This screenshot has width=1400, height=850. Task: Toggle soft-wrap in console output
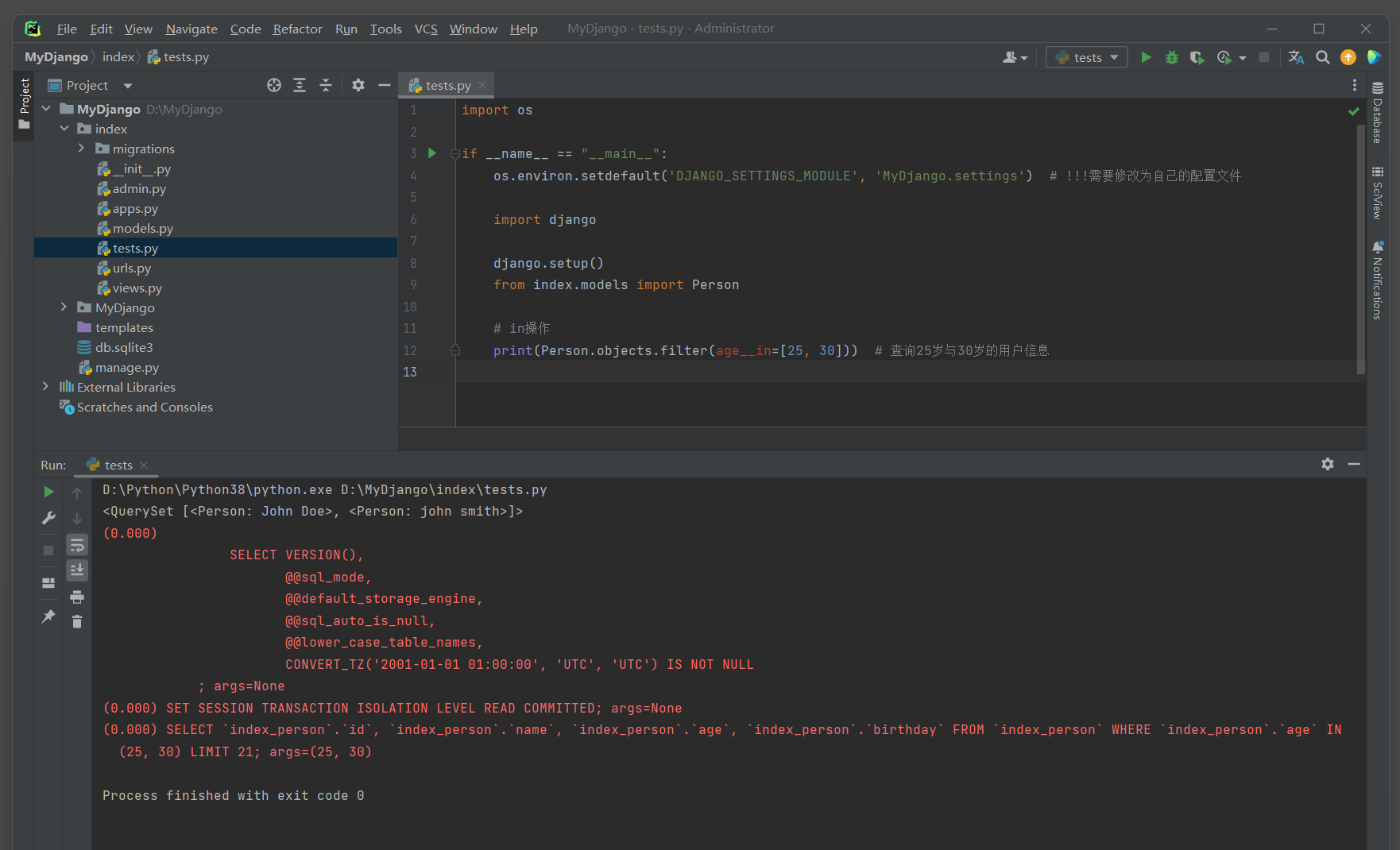click(x=77, y=545)
